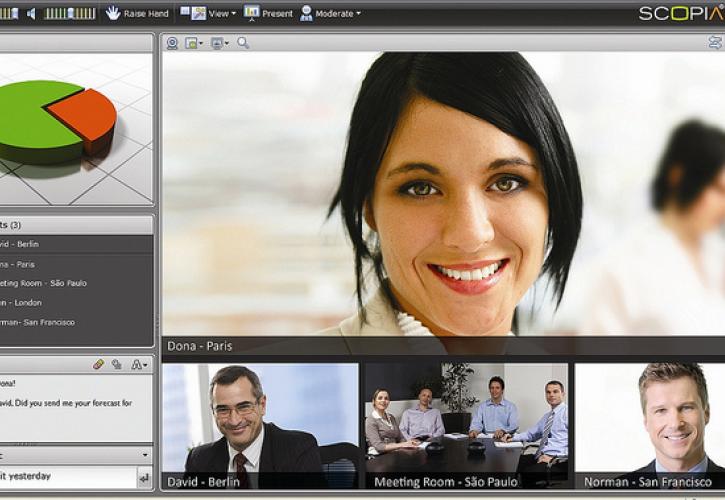This screenshot has width=725, height=500.
Task: Click the webcam icon above the video
Action: (172, 43)
